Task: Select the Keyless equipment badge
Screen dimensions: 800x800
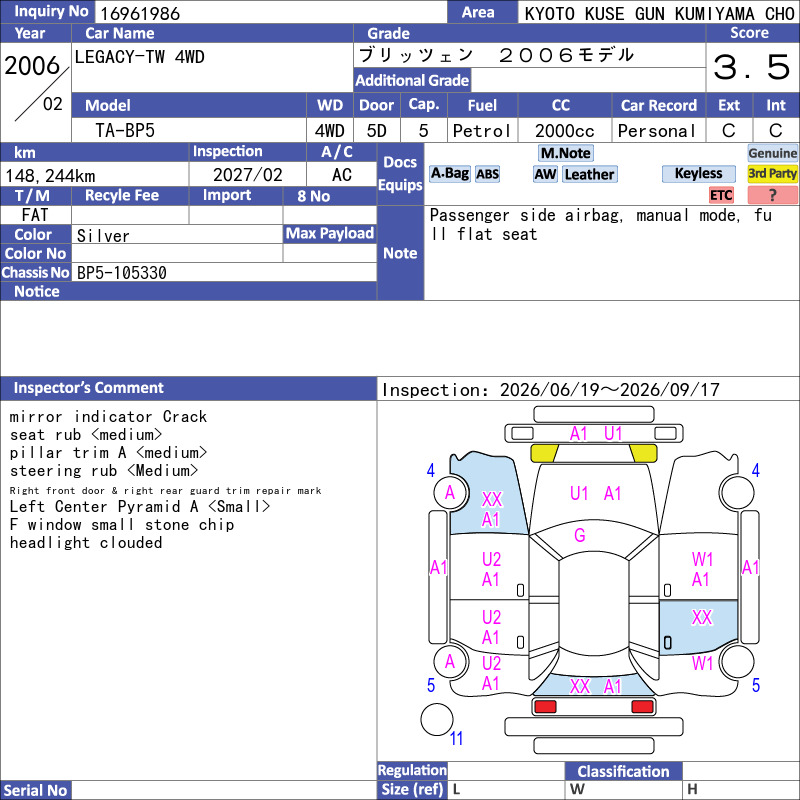Action: (698, 174)
